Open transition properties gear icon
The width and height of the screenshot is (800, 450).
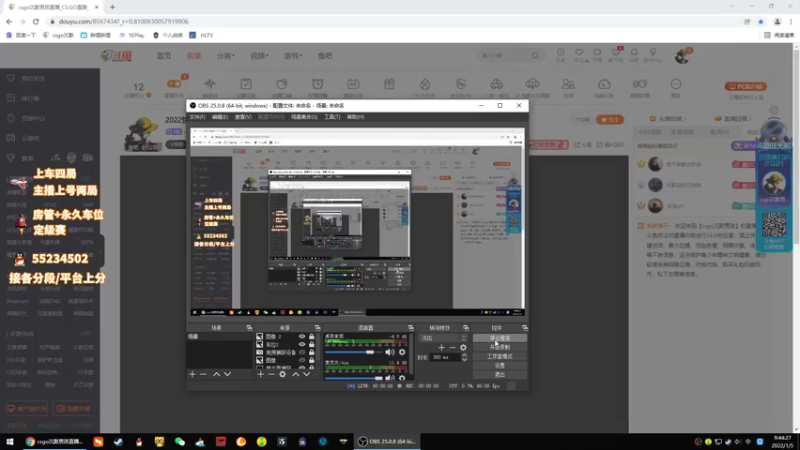(463, 347)
